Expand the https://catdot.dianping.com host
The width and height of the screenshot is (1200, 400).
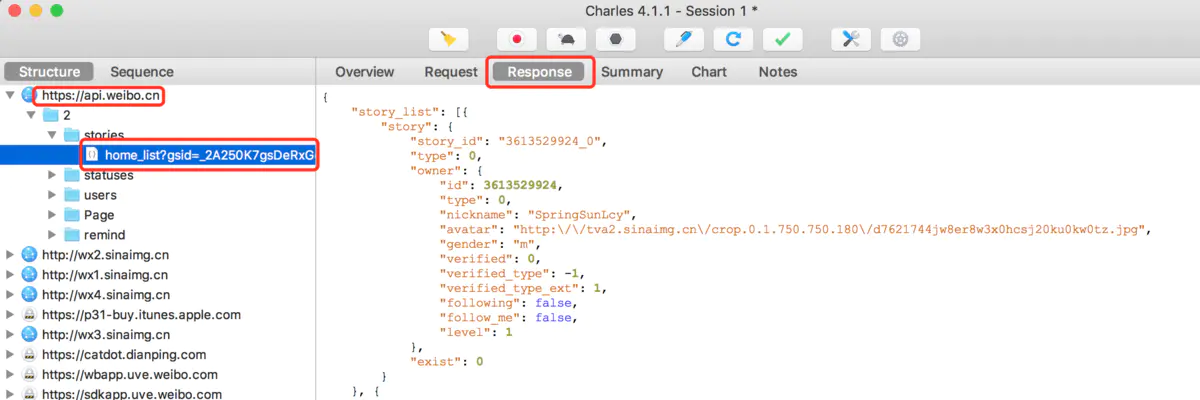pos(10,355)
